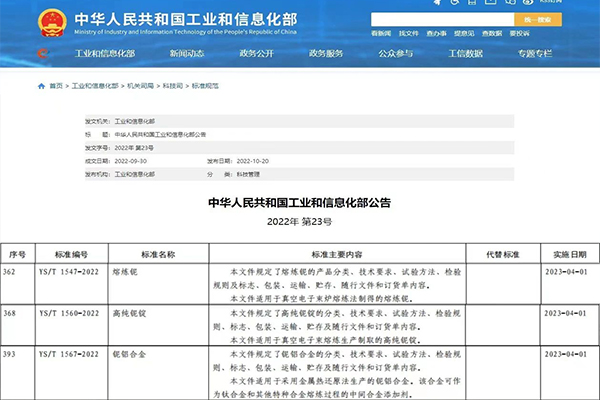Click the standard name 熔炼铌
The image size is (600, 400).
pos(125,272)
